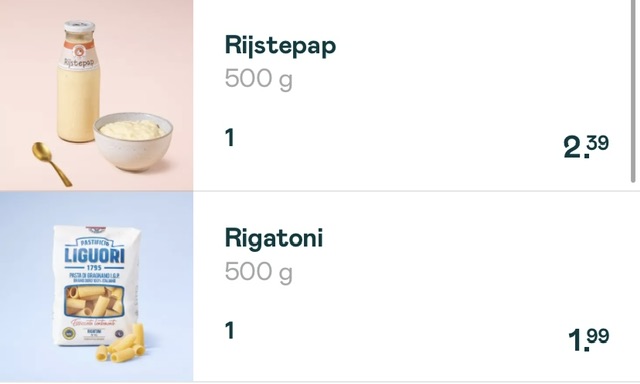Select the Rigatoni product title
The width and height of the screenshot is (640, 384).
pos(274,238)
